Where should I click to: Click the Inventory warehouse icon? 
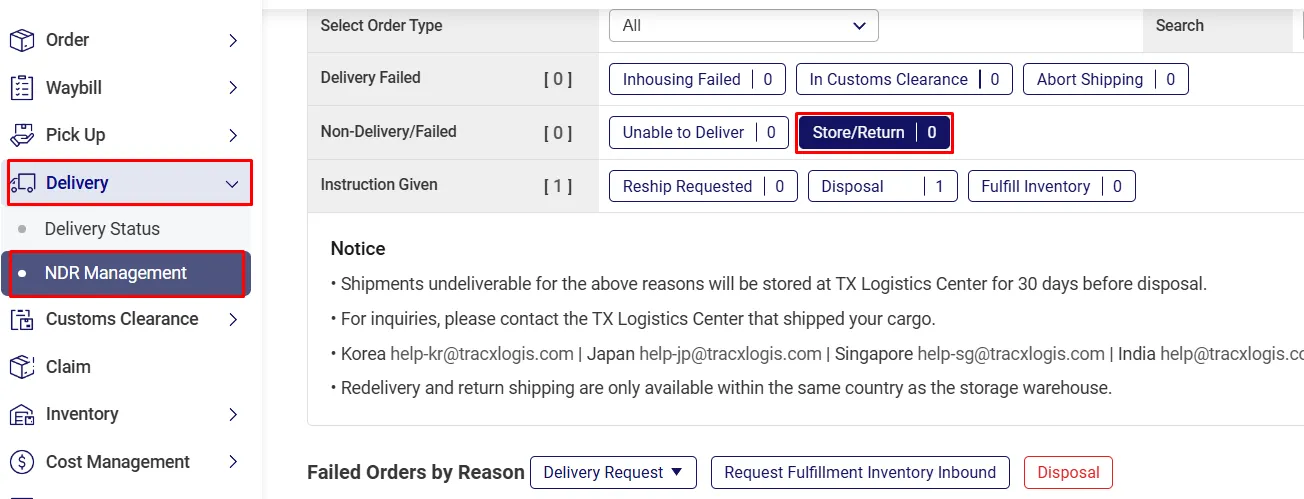(22, 414)
